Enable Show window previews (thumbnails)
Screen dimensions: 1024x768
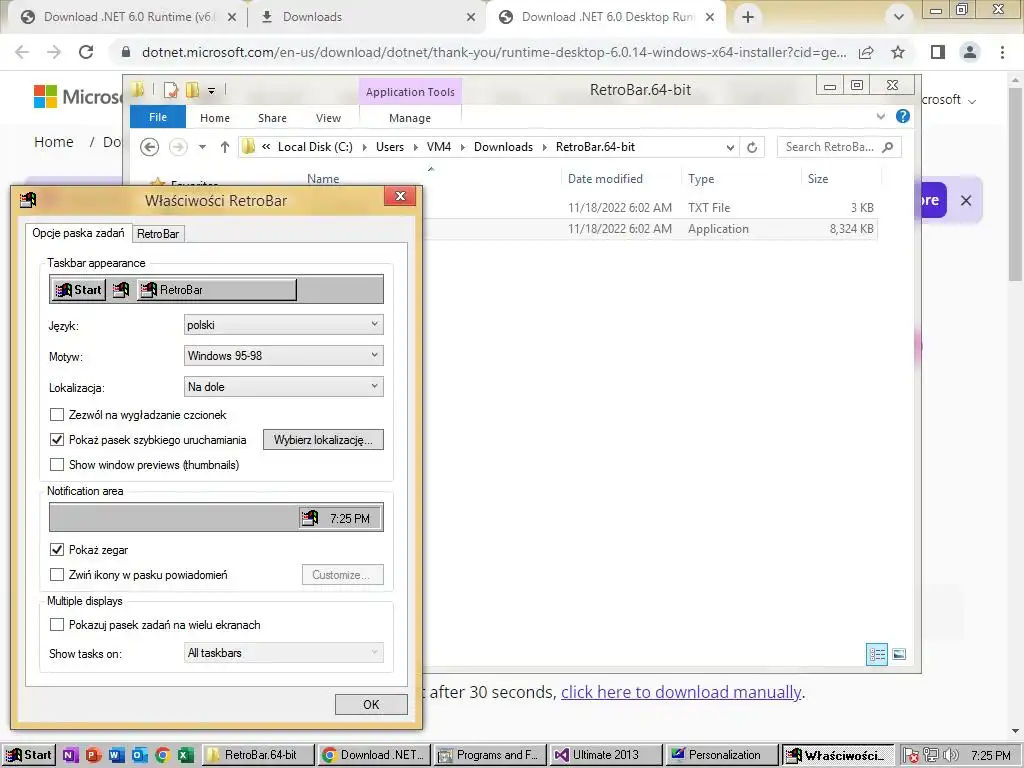[x=57, y=464]
